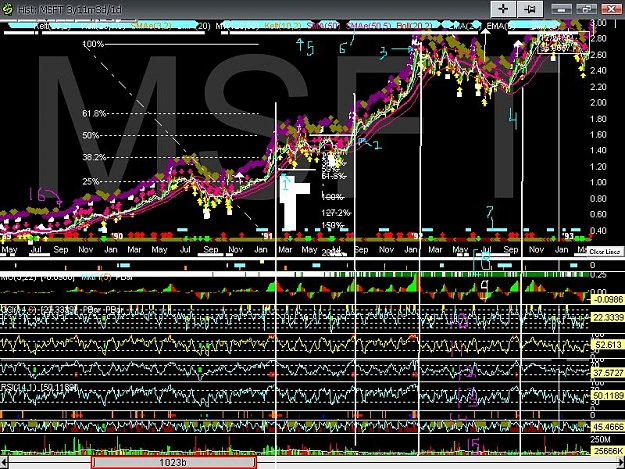Viewport: 625px width, 469px height.
Task: Click the 50.1189 RSI value label
Action: (608, 396)
